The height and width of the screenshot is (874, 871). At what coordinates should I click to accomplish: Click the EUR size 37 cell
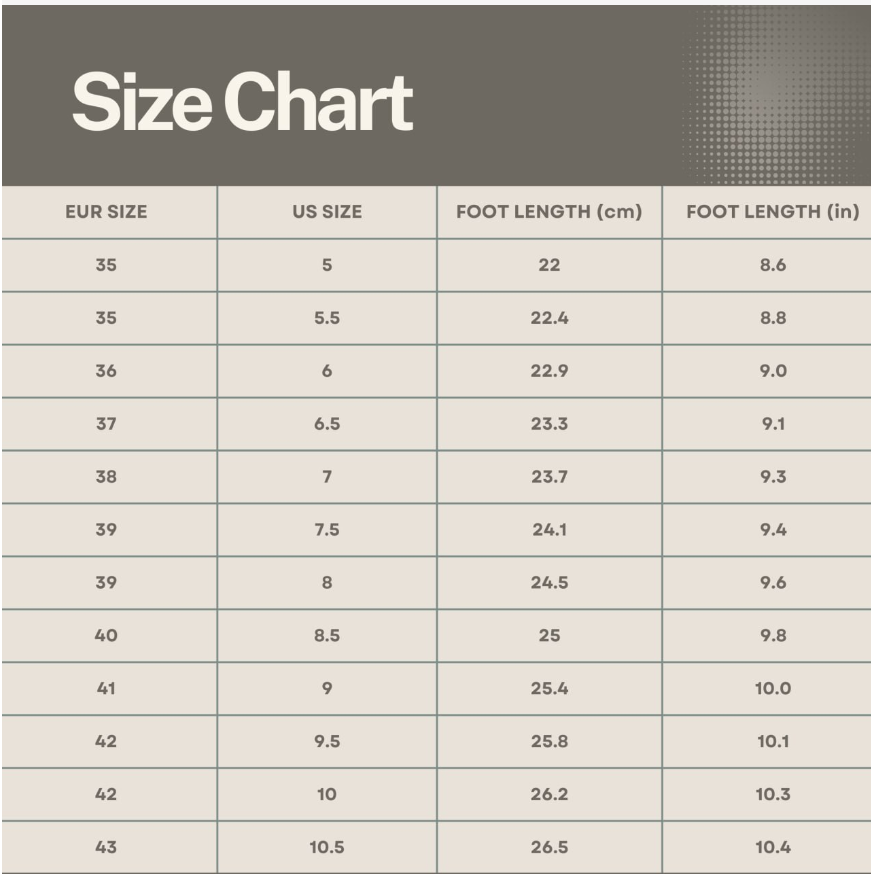(106, 424)
